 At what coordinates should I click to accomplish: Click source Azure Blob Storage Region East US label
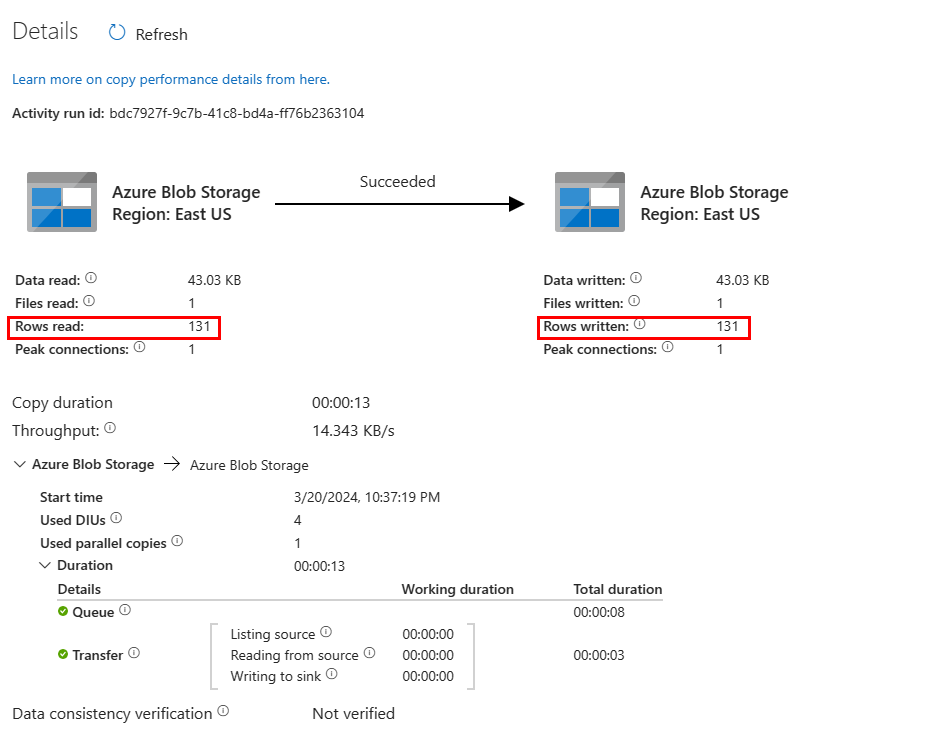186,203
